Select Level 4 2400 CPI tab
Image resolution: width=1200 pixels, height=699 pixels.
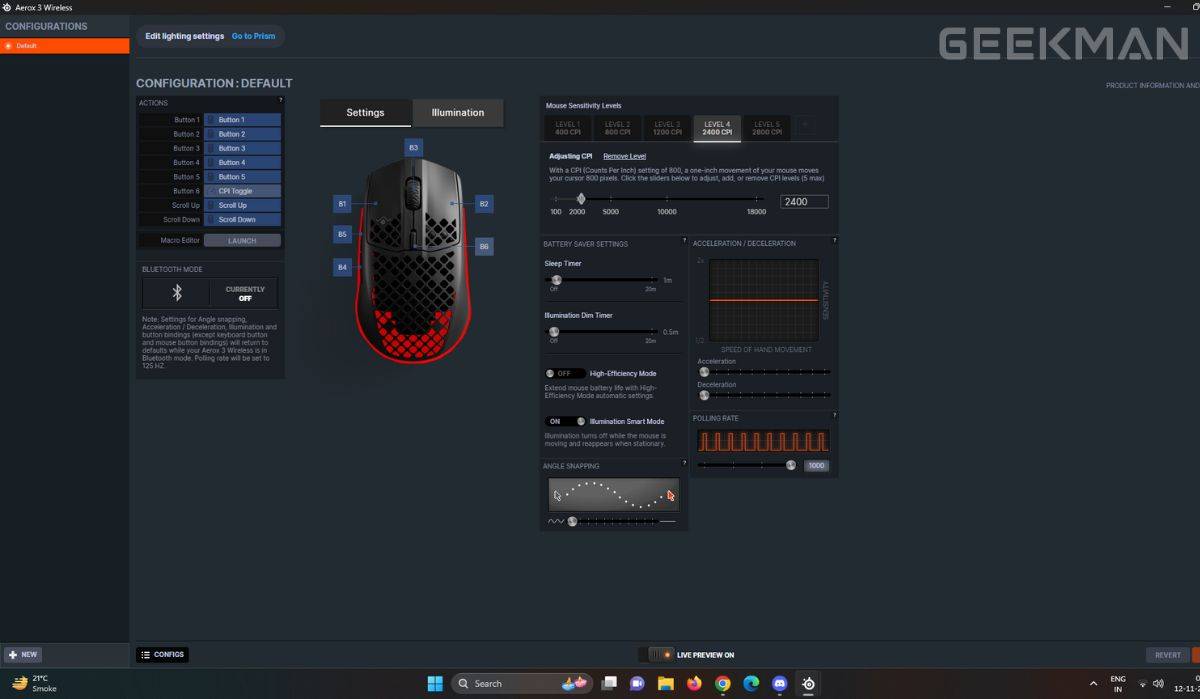[x=717, y=128]
